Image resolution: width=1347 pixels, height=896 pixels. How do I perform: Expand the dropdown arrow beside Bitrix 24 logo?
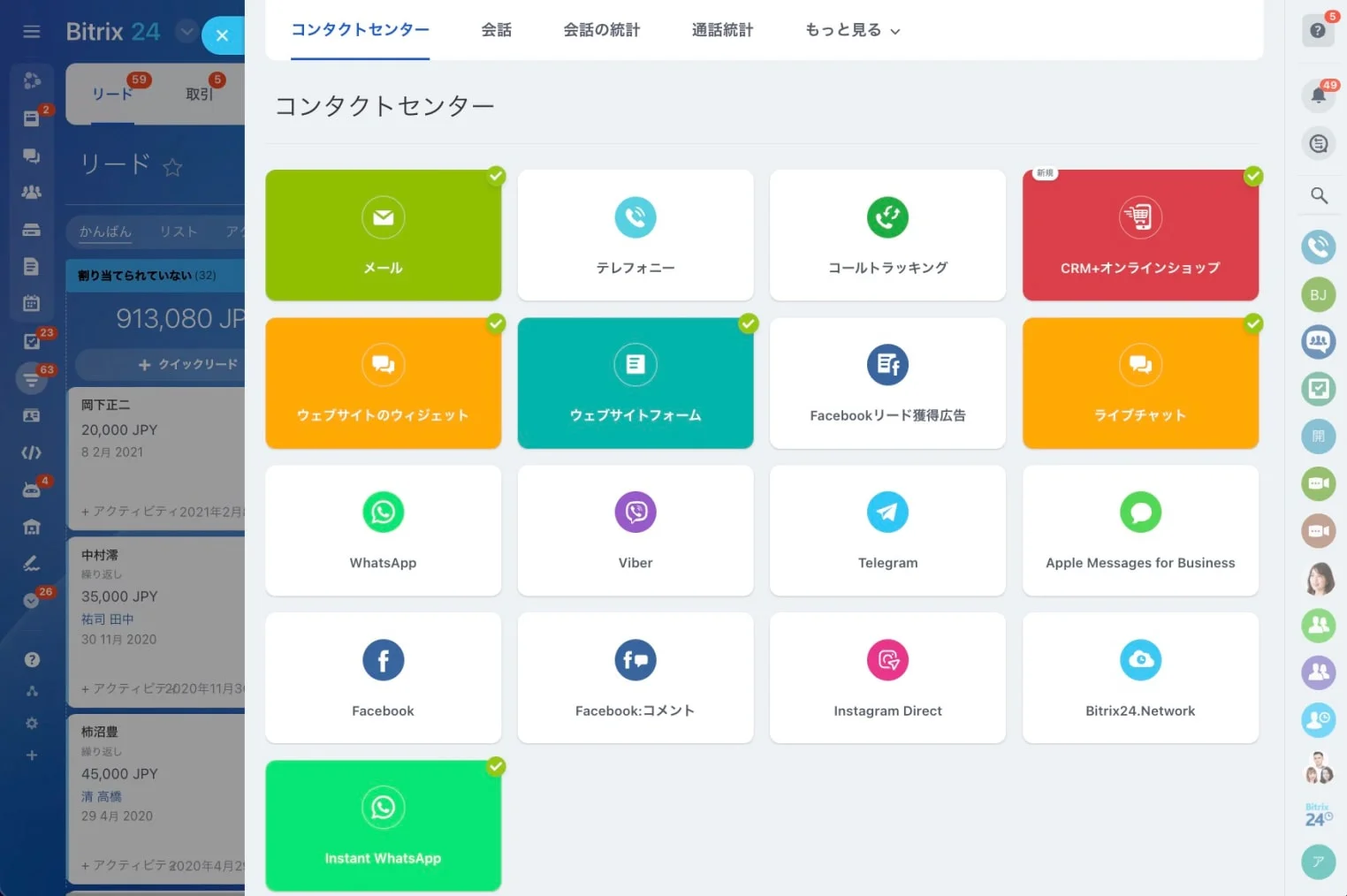tap(186, 32)
